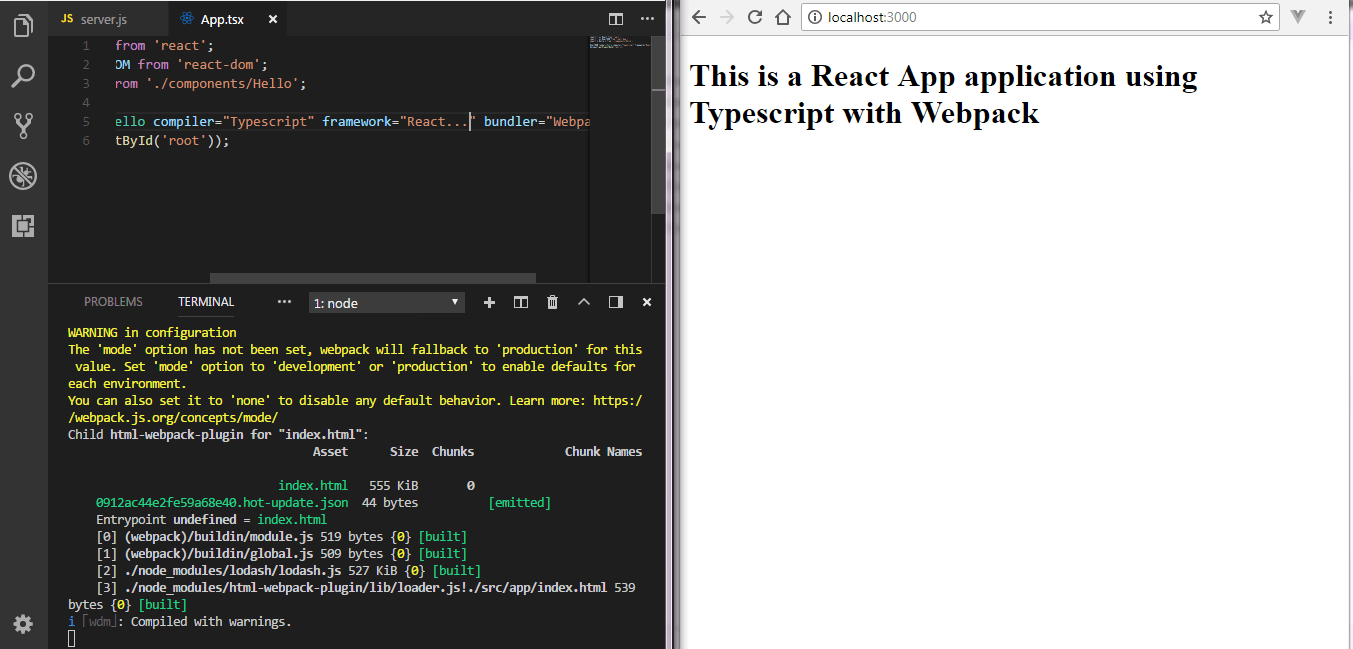Kill the terminal with the trash icon
1353x649 pixels.
552,302
